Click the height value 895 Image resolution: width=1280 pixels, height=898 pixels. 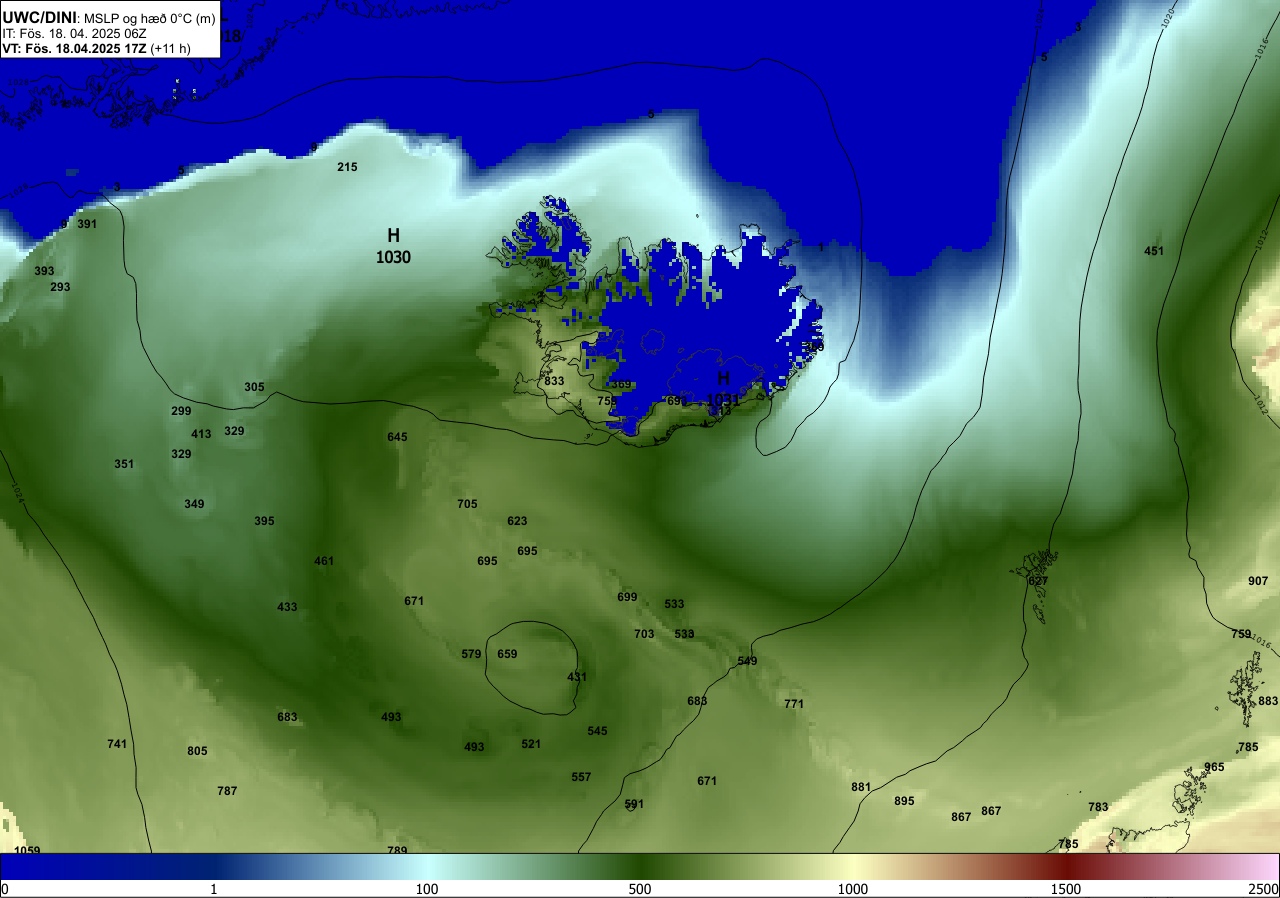[x=904, y=801]
